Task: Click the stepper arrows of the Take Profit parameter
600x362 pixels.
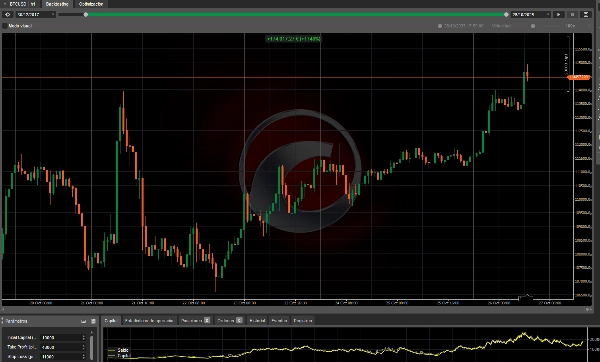Action: (x=83, y=347)
